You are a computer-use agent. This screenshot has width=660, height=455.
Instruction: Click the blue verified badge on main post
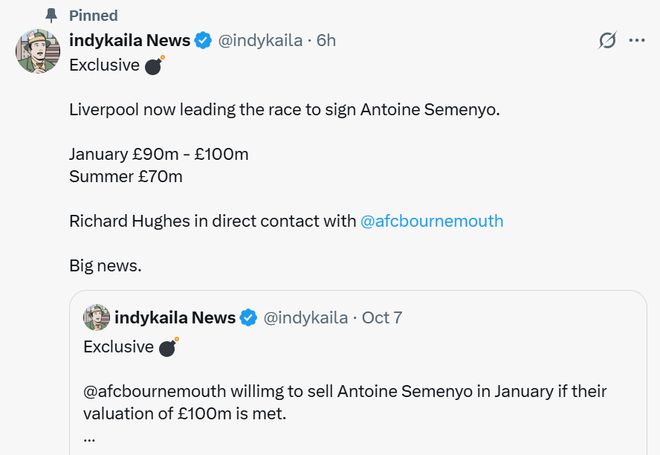[x=202, y=41]
